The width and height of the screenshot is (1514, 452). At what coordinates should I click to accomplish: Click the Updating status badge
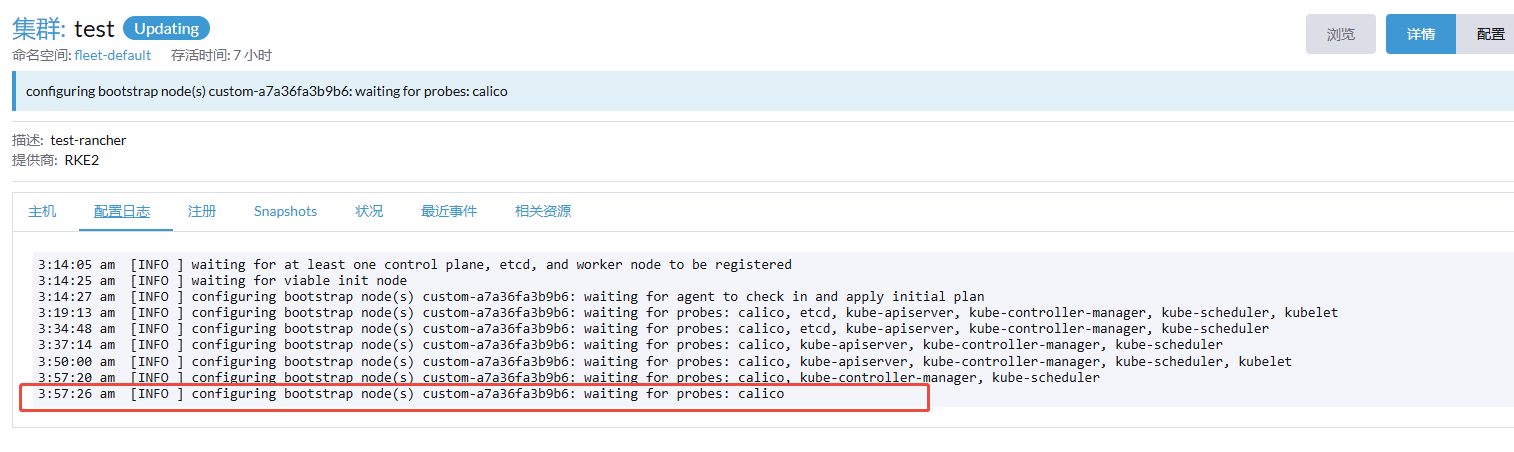click(166, 29)
